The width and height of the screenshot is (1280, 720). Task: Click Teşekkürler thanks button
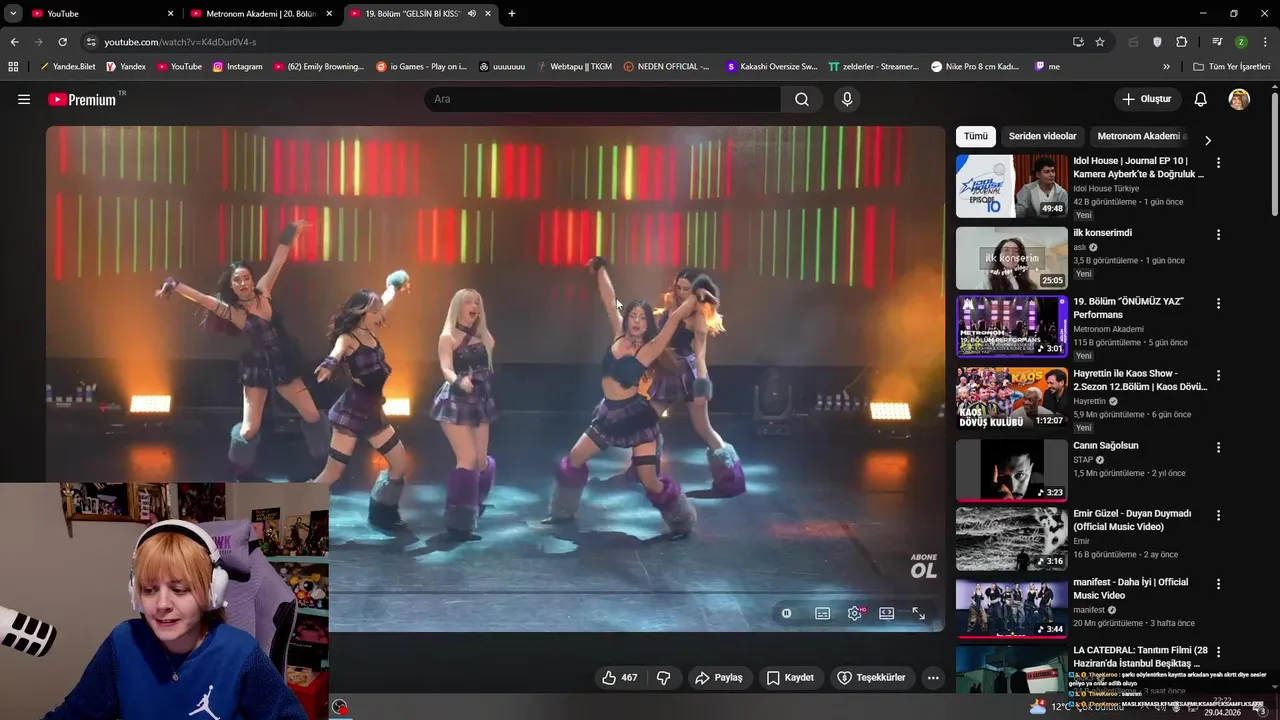871,678
